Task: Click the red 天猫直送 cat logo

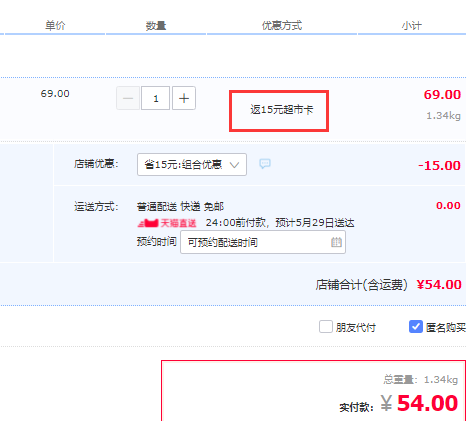Action: [x=148, y=223]
